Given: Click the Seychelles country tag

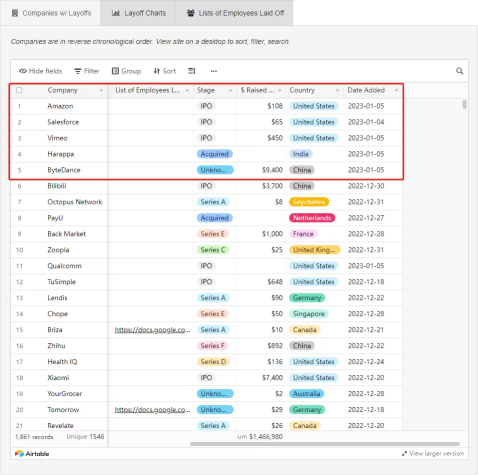Looking at the screenshot, I should coord(309,202).
